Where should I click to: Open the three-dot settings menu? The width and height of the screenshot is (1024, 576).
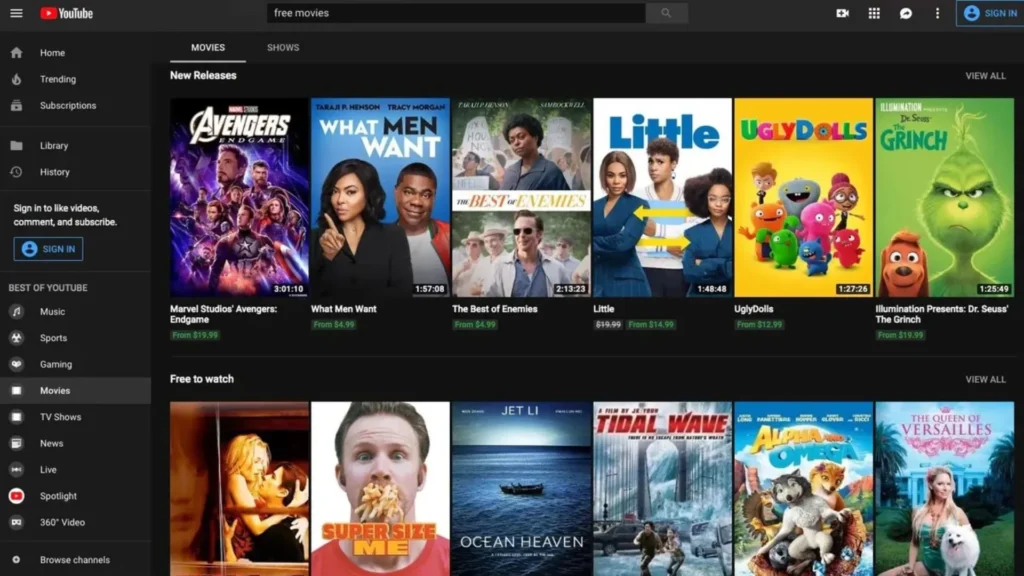click(937, 13)
